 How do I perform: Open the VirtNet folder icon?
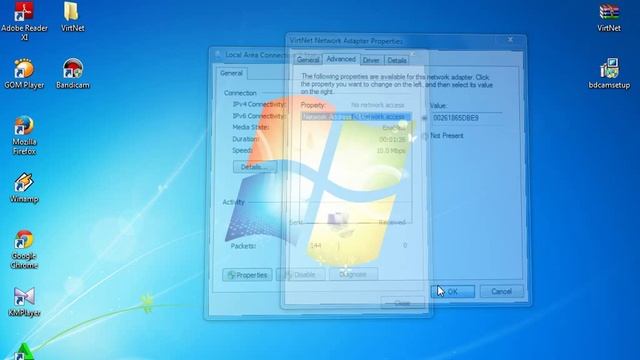click(72, 16)
